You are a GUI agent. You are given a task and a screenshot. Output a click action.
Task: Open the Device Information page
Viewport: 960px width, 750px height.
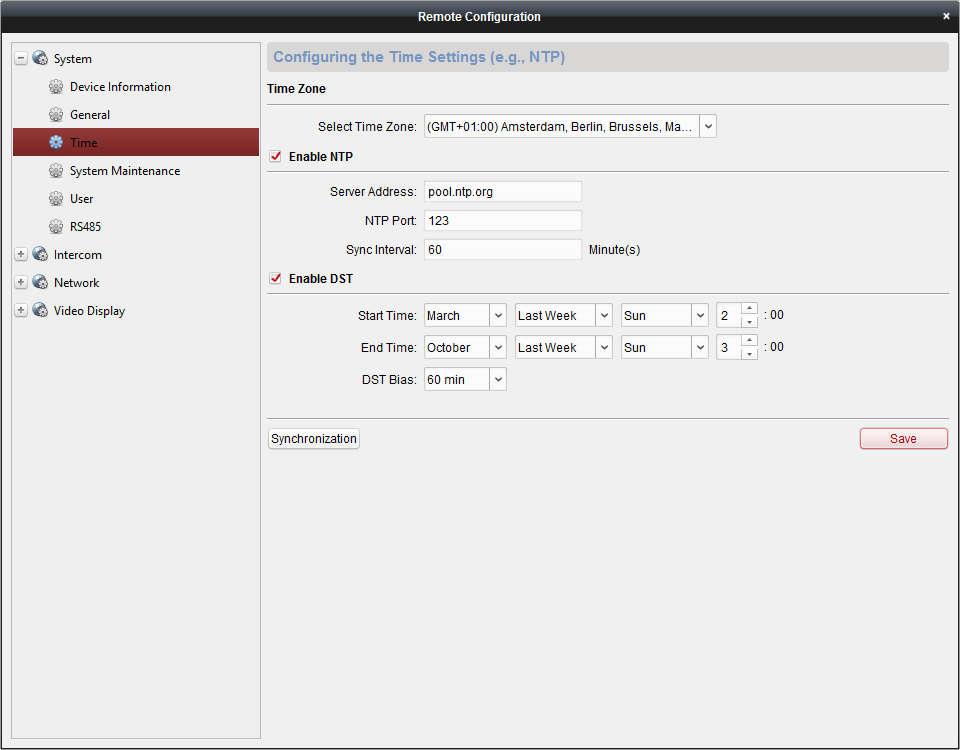pos(120,87)
